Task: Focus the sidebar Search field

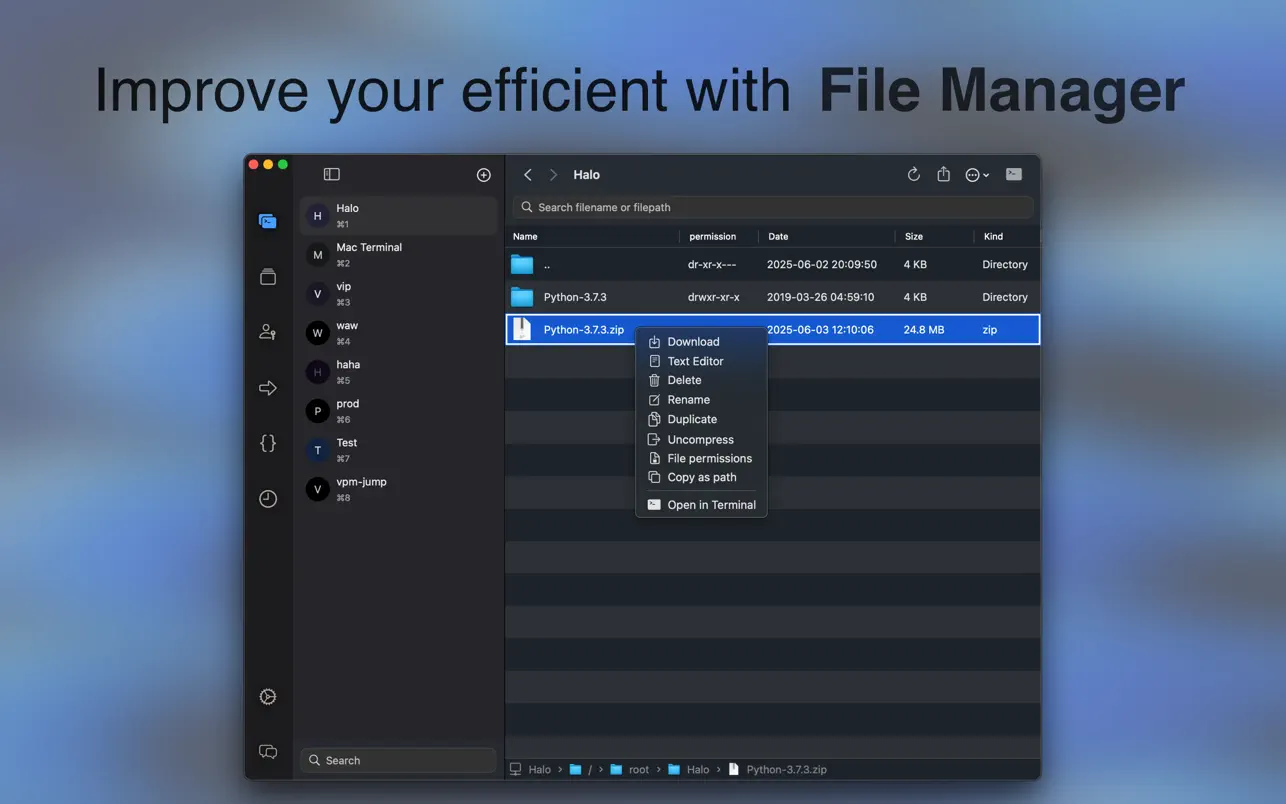Action: 398,760
